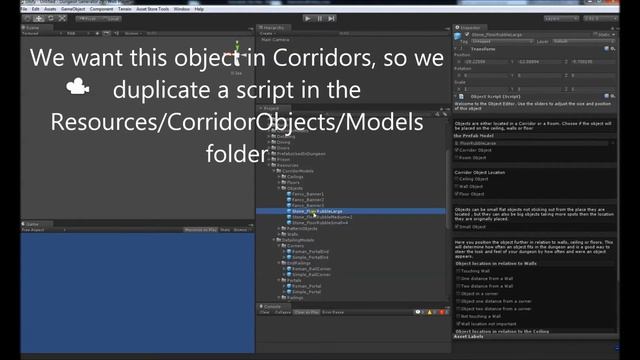Toggle the Console error messages filter icon

point(442,312)
